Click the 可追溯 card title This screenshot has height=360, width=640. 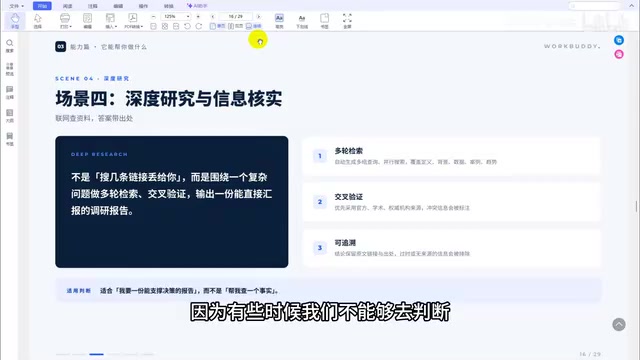(345, 243)
